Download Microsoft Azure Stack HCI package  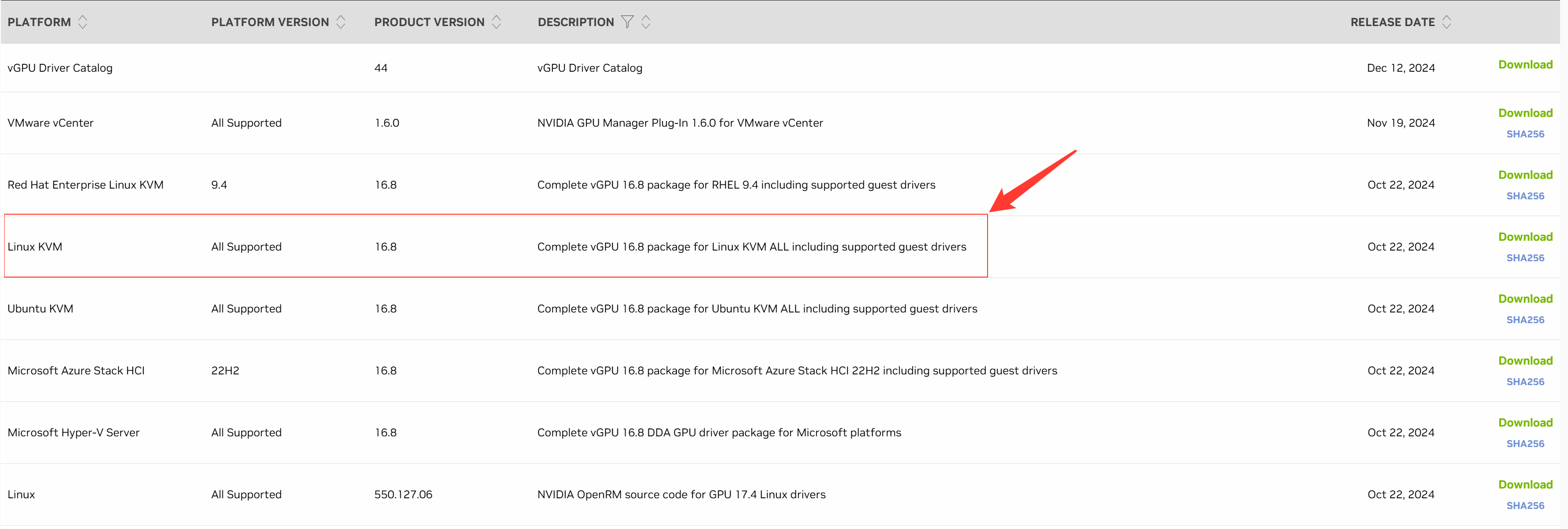[x=1525, y=360]
